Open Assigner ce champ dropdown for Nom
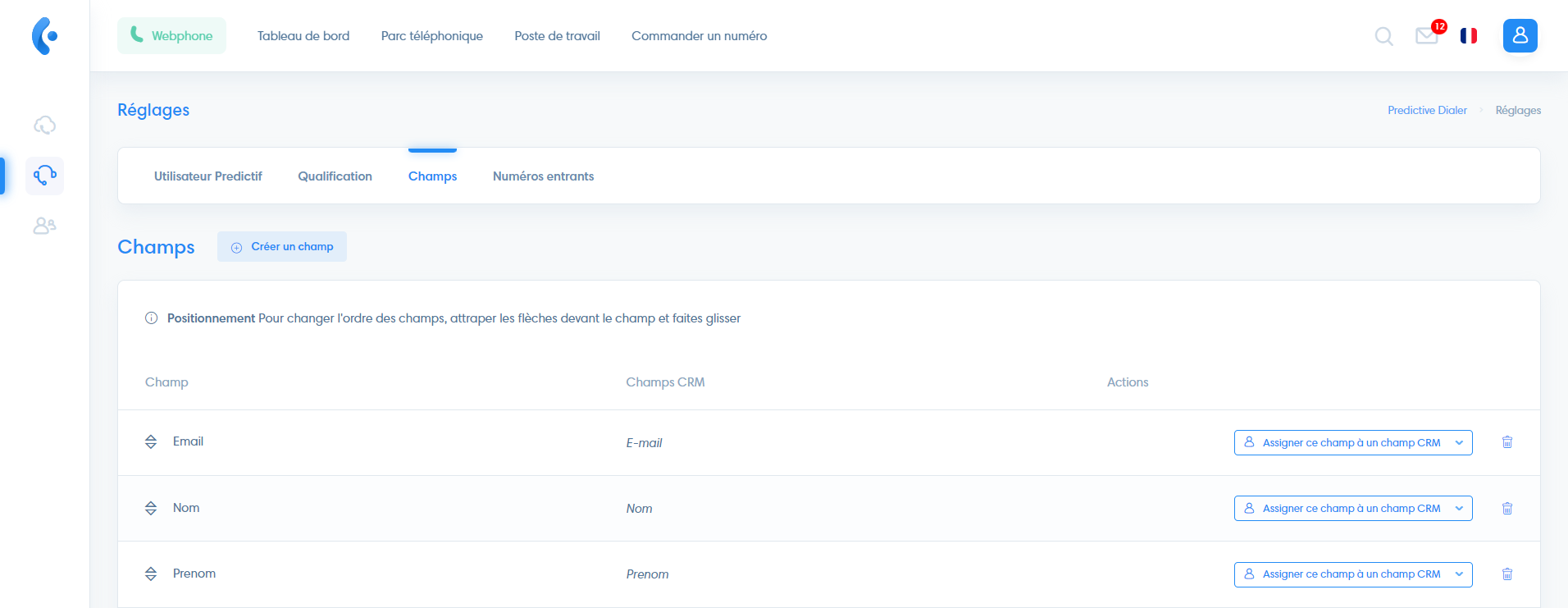This screenshot has width=1568, height=608. (1353, 508)
